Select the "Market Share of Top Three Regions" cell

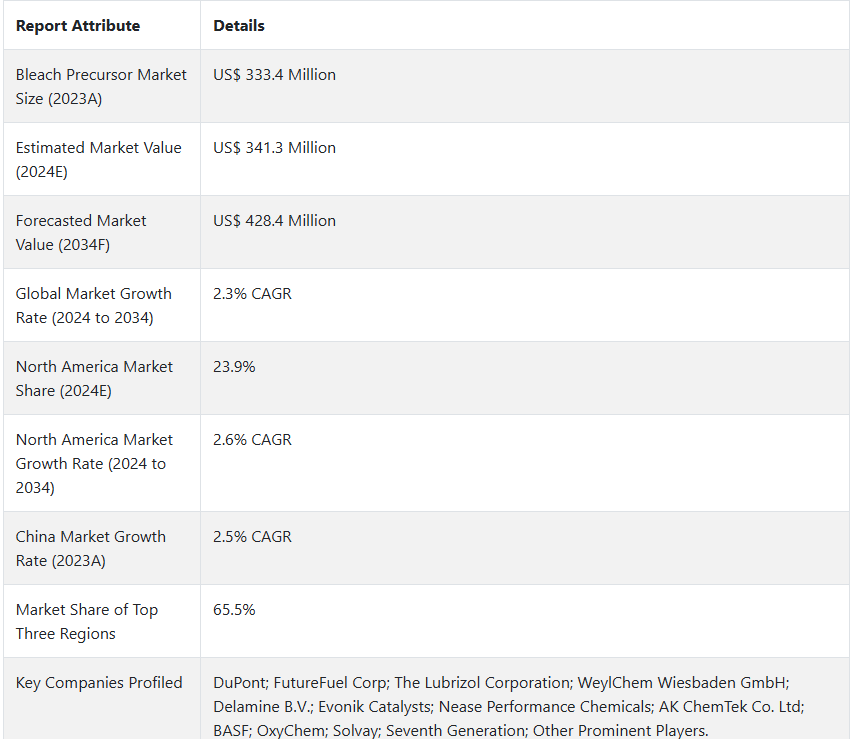[x=86, y=622]
